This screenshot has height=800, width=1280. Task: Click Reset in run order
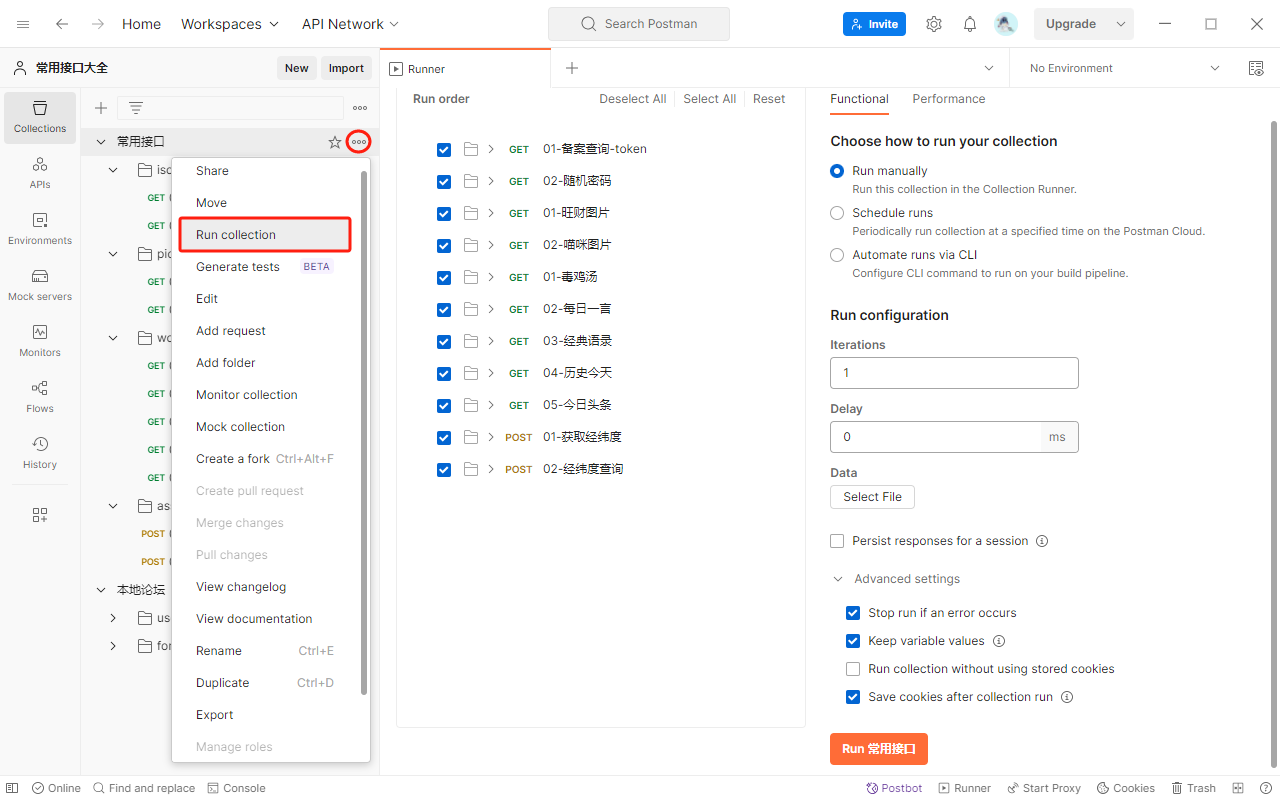click(x=769, y=99)
